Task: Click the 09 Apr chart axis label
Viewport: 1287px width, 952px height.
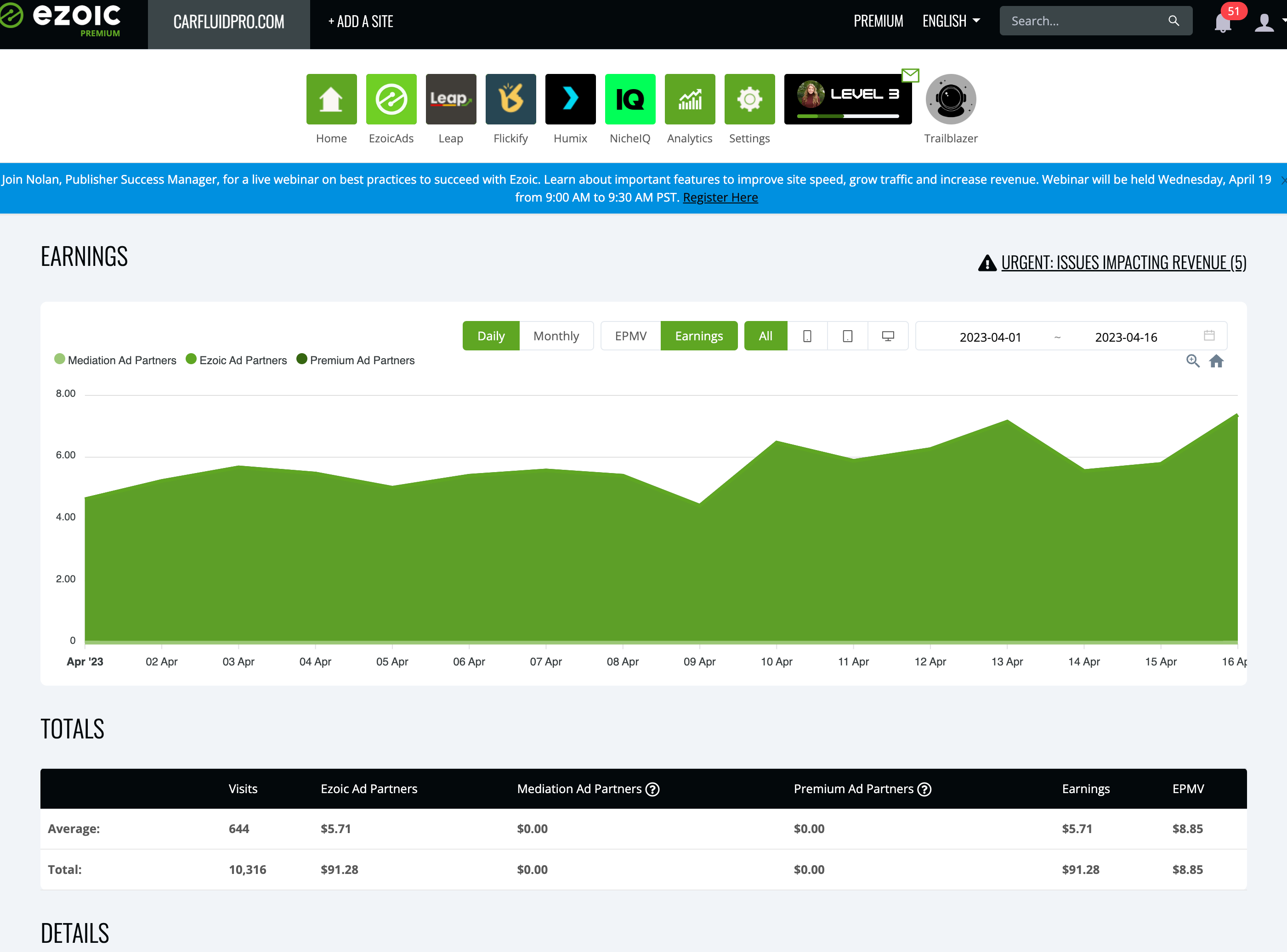Action: tap(699, 662)
